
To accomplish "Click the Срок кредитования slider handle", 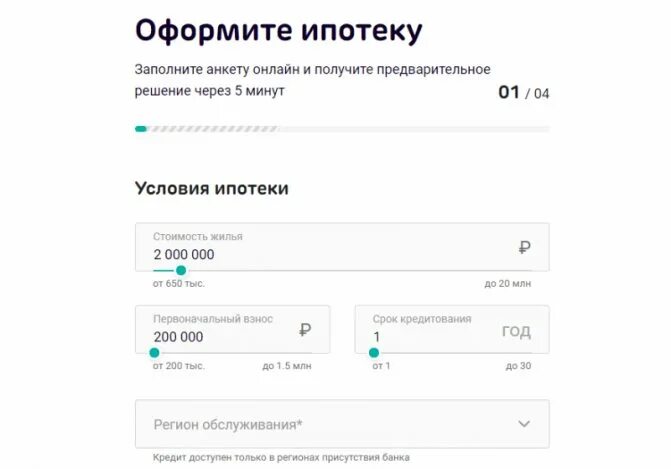I will 374,353.
